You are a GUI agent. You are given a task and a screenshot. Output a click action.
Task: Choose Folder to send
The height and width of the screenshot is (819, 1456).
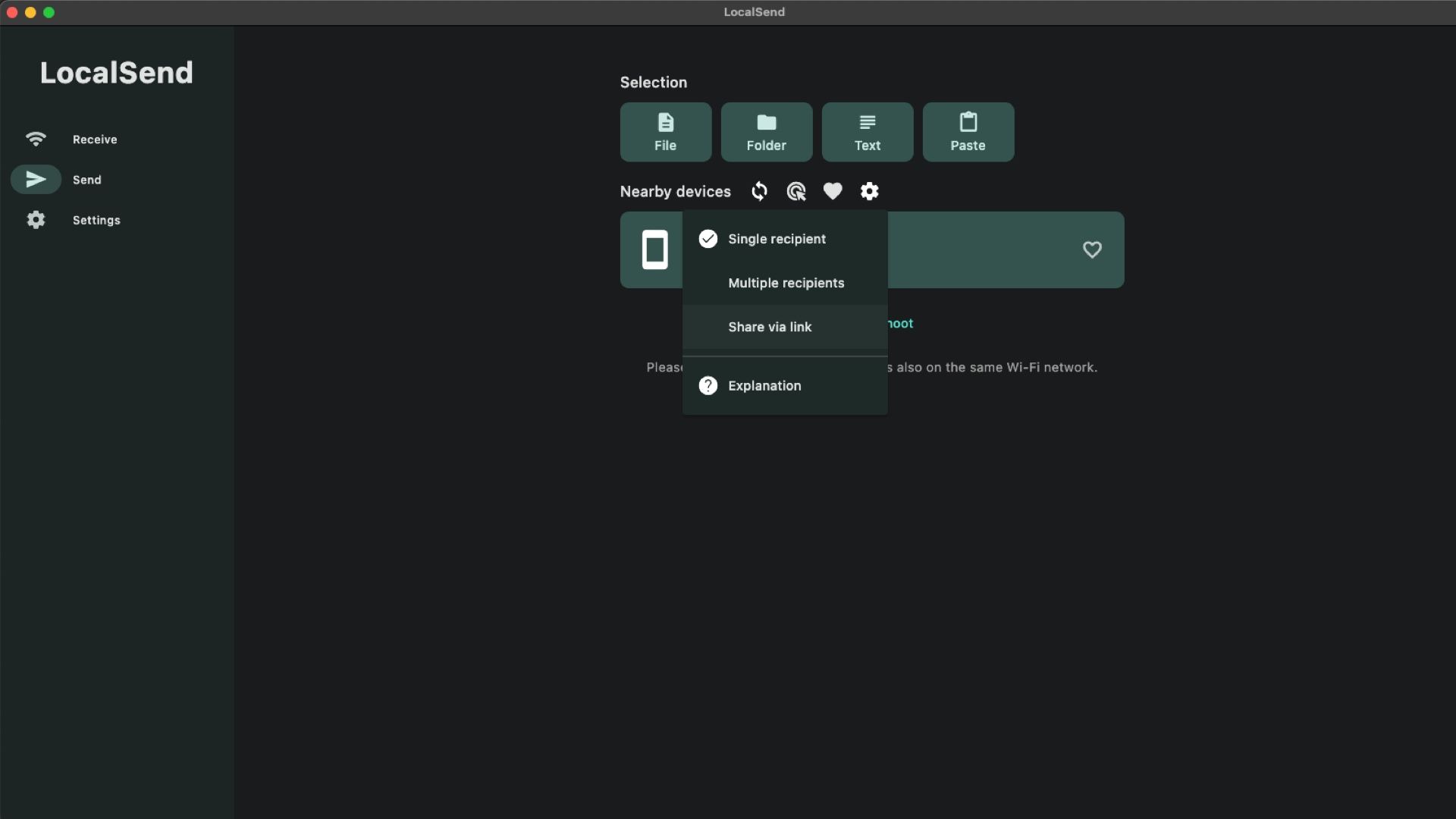coord(767,132)
